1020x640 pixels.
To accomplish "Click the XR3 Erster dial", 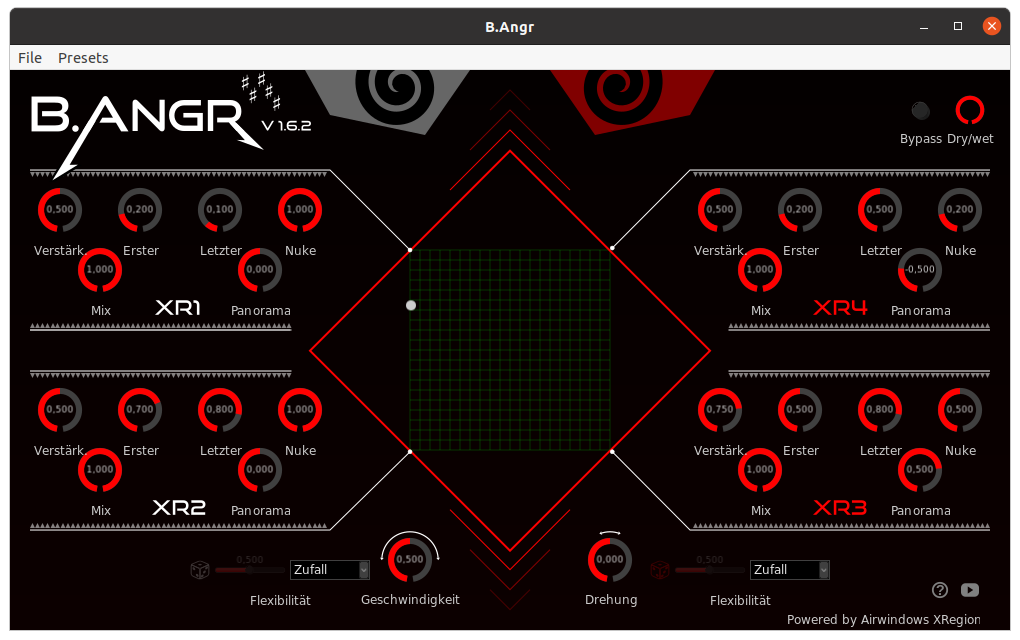I will [799, 410].
